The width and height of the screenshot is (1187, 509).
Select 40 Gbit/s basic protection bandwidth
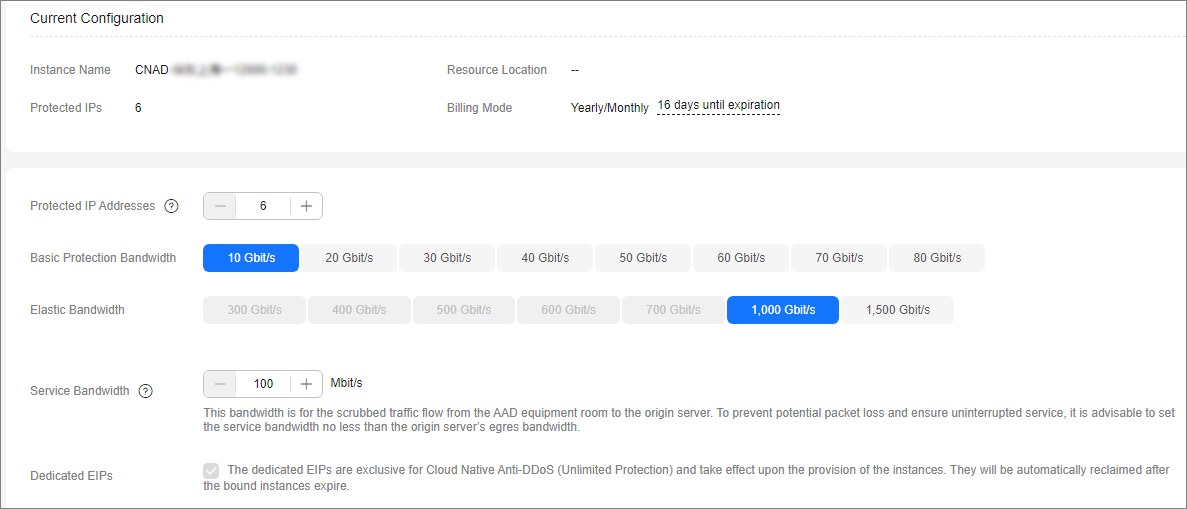[545, 258]
